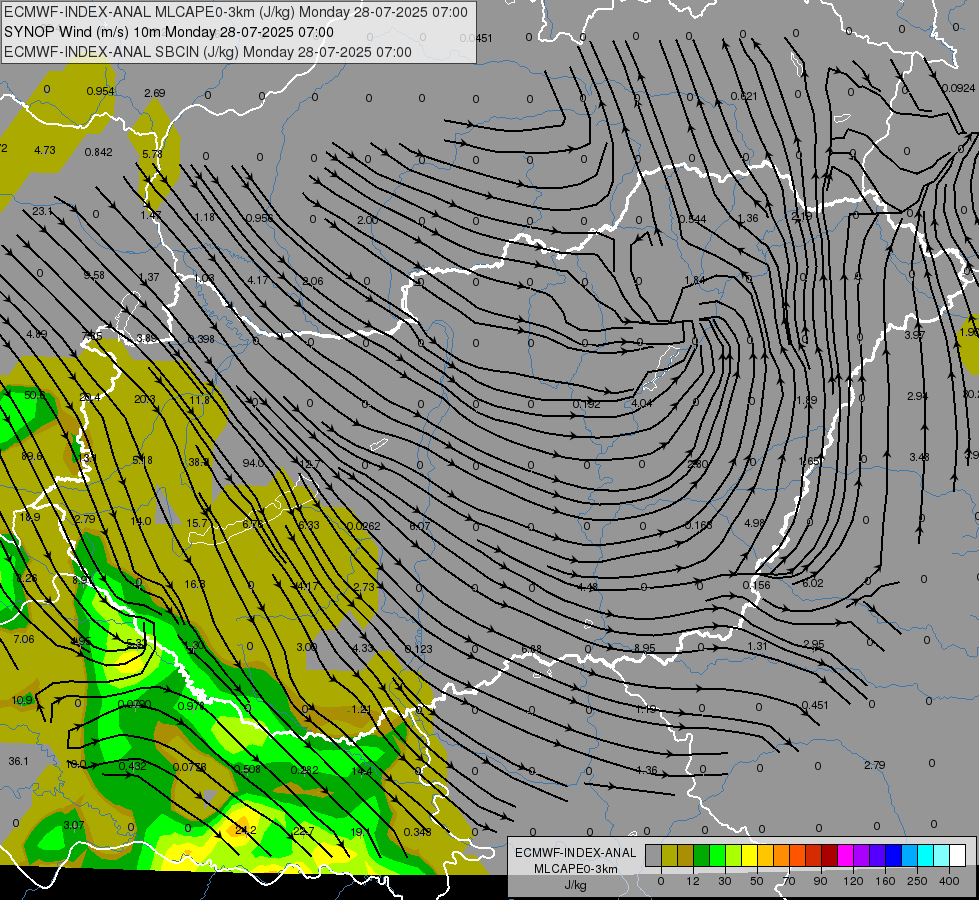Select the bright green legend swatch
This screenshot has width=979, height=900.
click(717, 856)
